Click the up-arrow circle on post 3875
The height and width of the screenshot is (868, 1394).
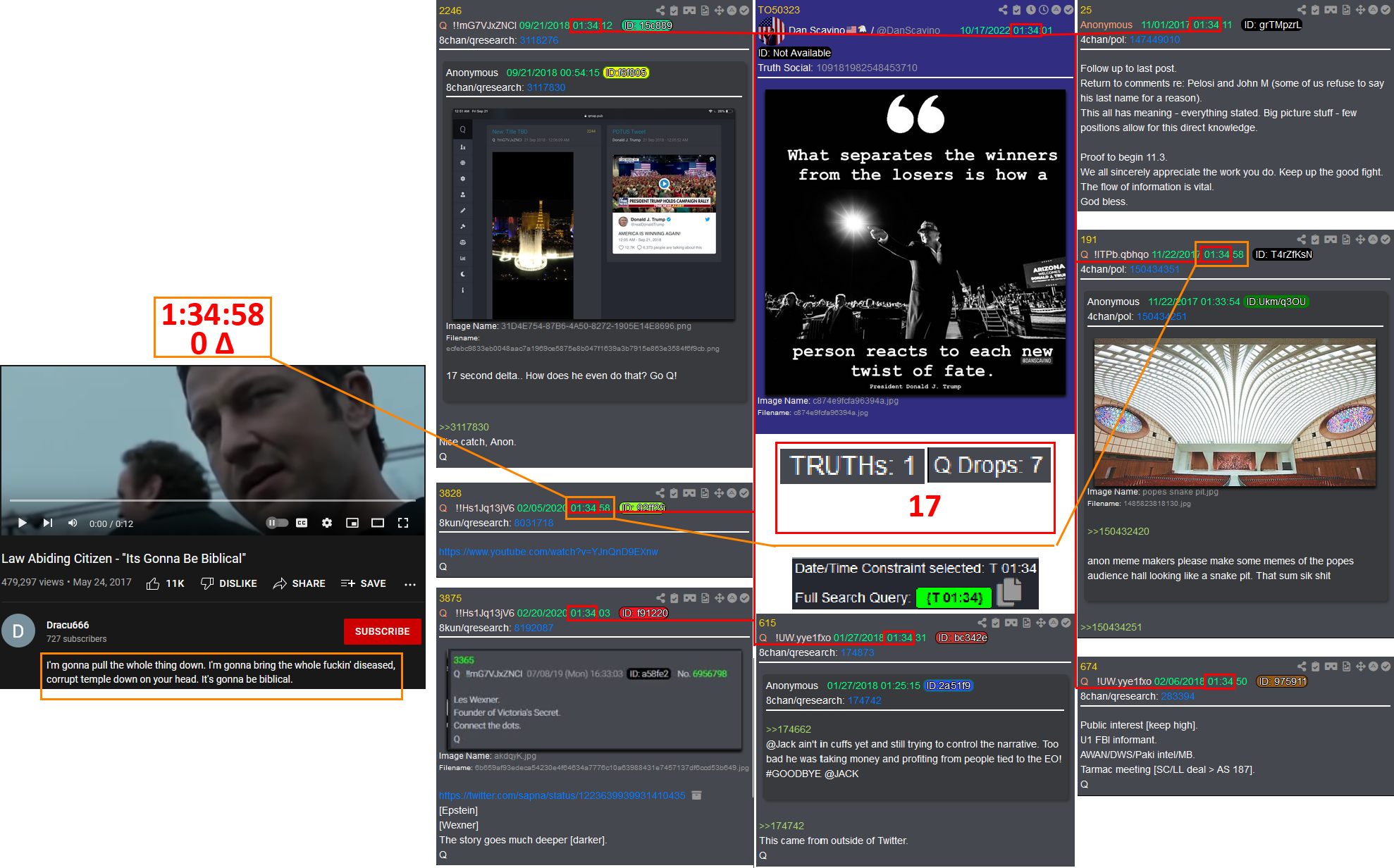tap(732, 598)
